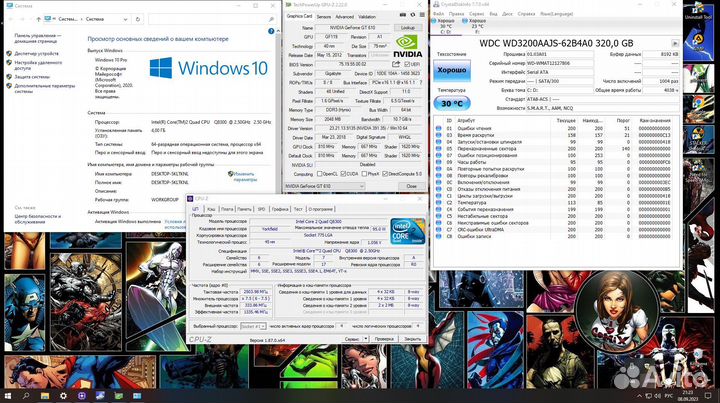Click the GPU-Z refresh icon

pos(412,15)
